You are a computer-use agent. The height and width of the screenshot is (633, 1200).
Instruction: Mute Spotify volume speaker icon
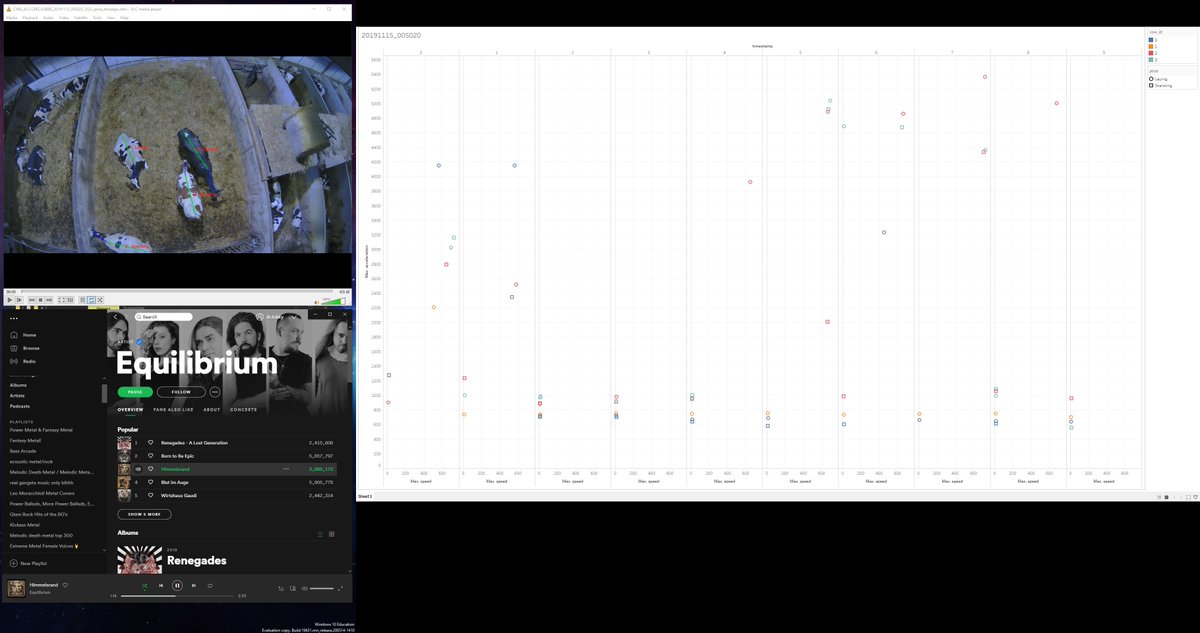(304, 589)
